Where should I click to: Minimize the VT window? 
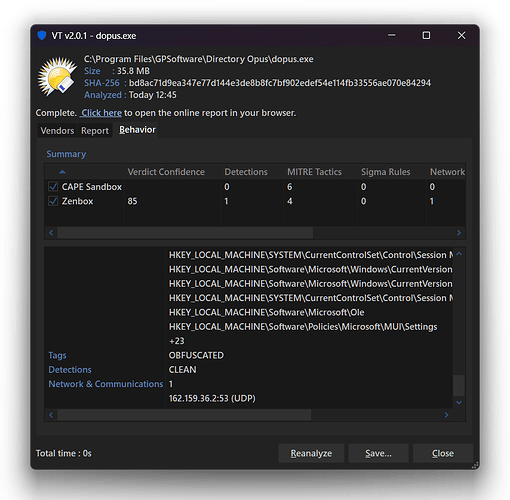(392, 35)
